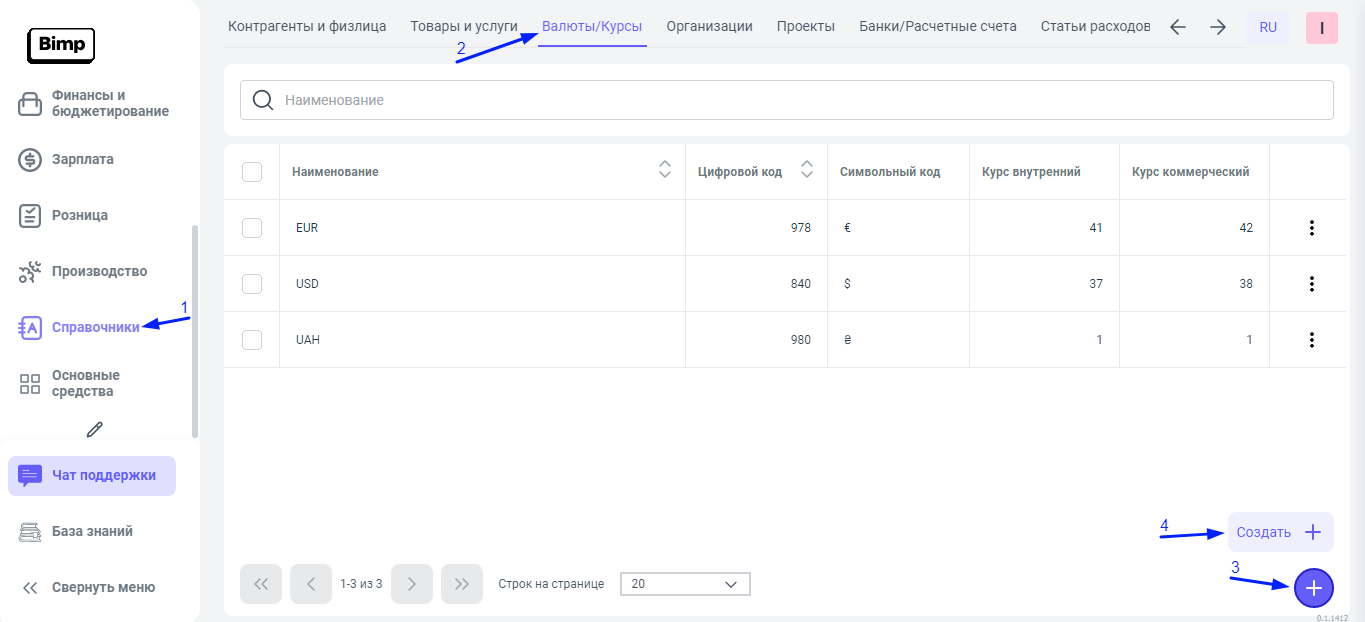
Task: Sort by Цифровой код column arrows
Action: pyautogui.click(x=807, y=171)
